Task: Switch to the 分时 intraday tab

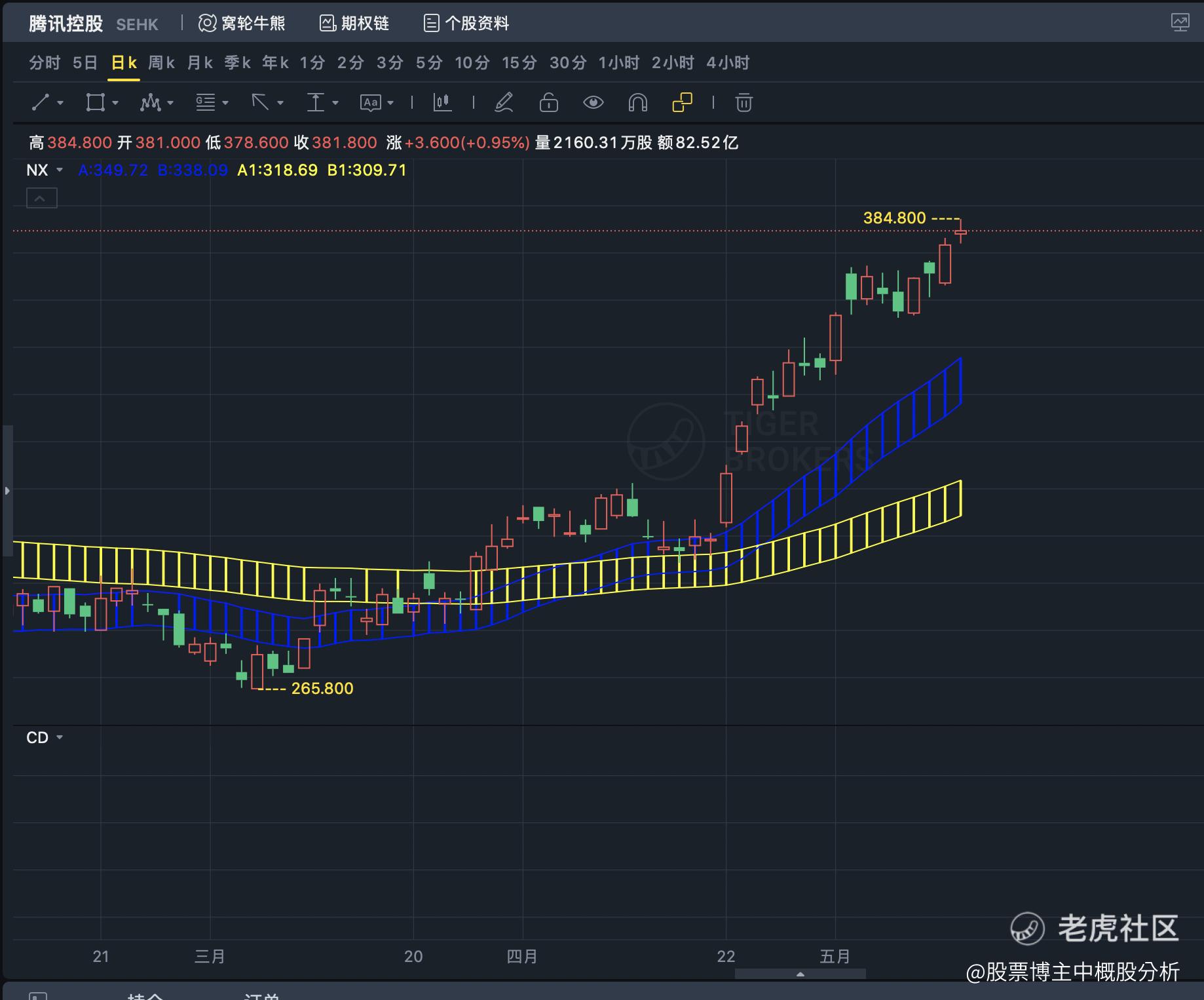Action: pos(45,63)
